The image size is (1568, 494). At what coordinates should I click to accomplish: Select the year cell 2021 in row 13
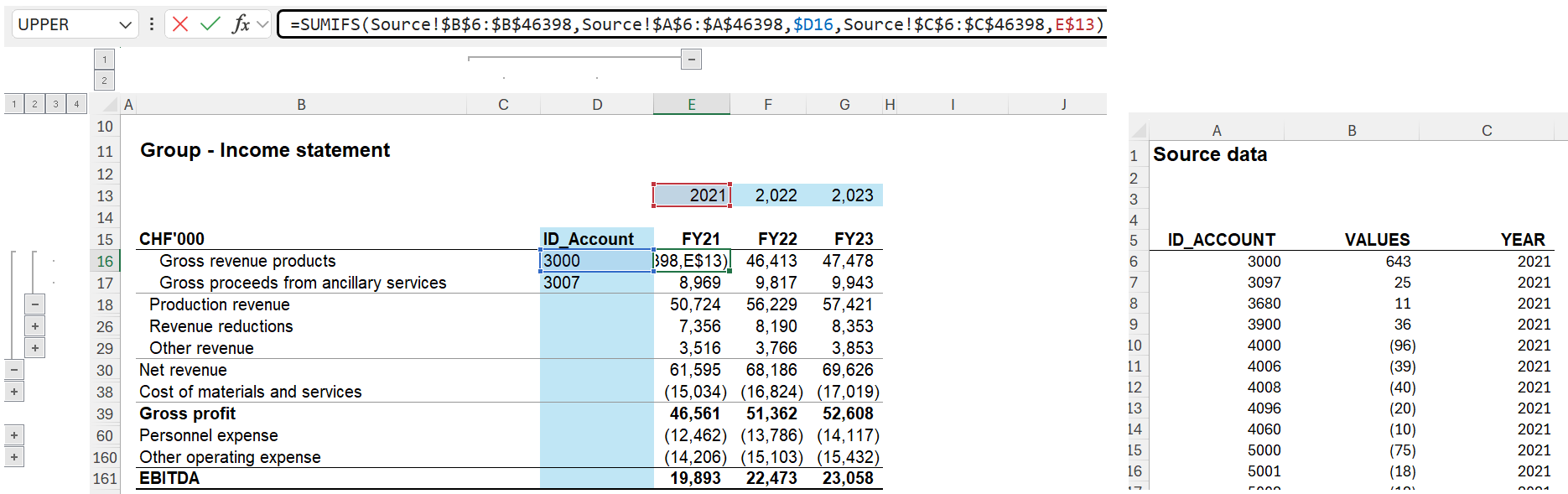(x=692, y=195)
